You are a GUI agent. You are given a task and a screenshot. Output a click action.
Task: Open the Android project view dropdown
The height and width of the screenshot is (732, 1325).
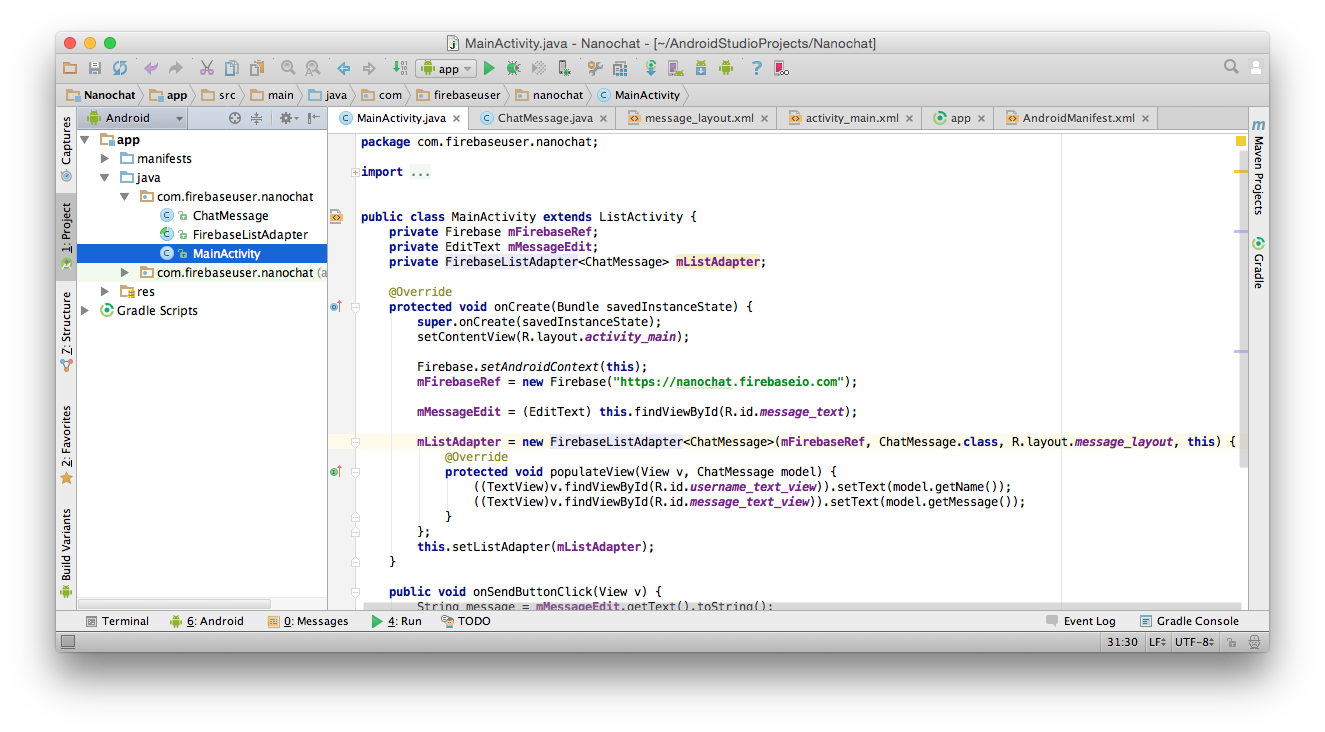(135, 118)
